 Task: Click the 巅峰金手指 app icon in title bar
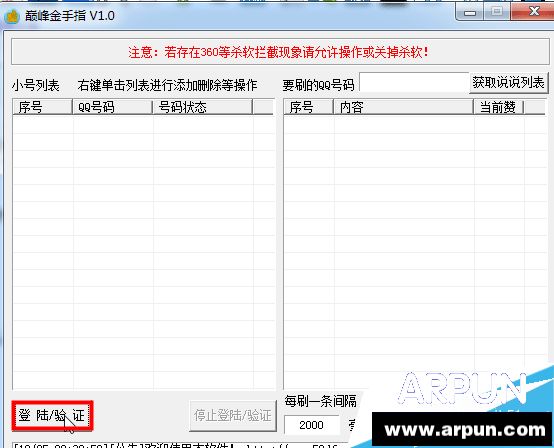coord(12,16)
